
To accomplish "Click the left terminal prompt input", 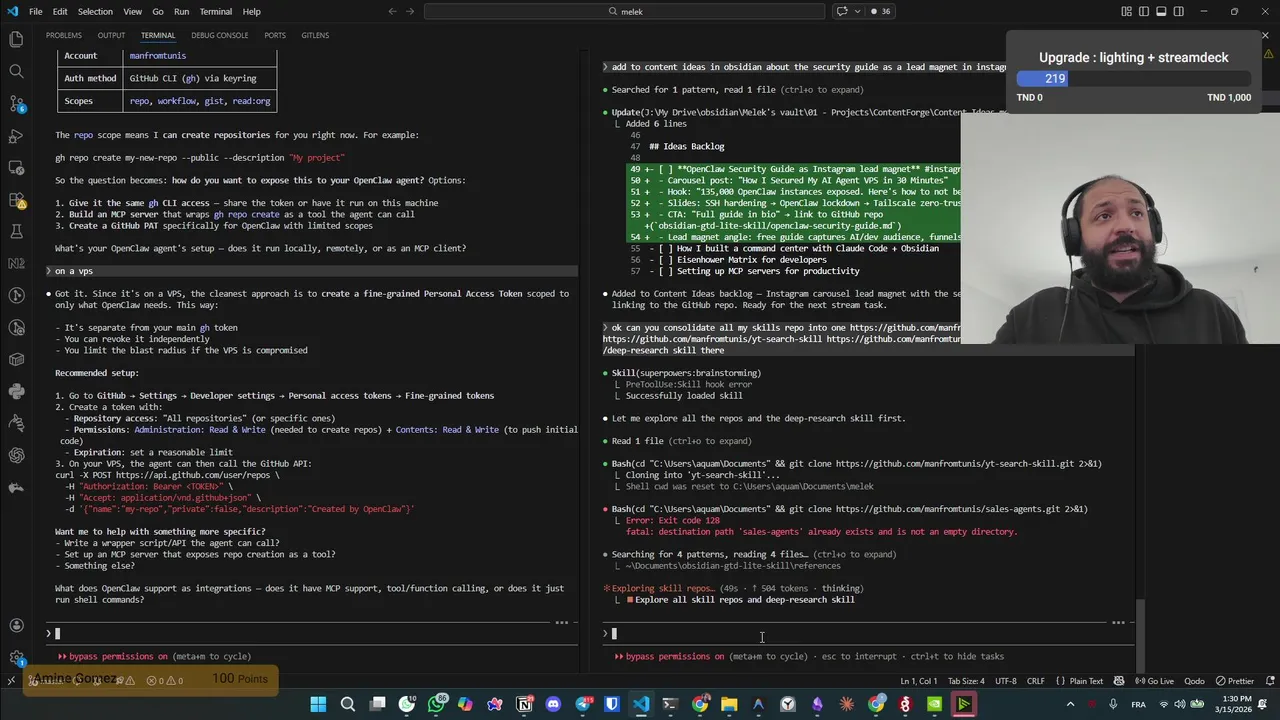I will 310,633.
